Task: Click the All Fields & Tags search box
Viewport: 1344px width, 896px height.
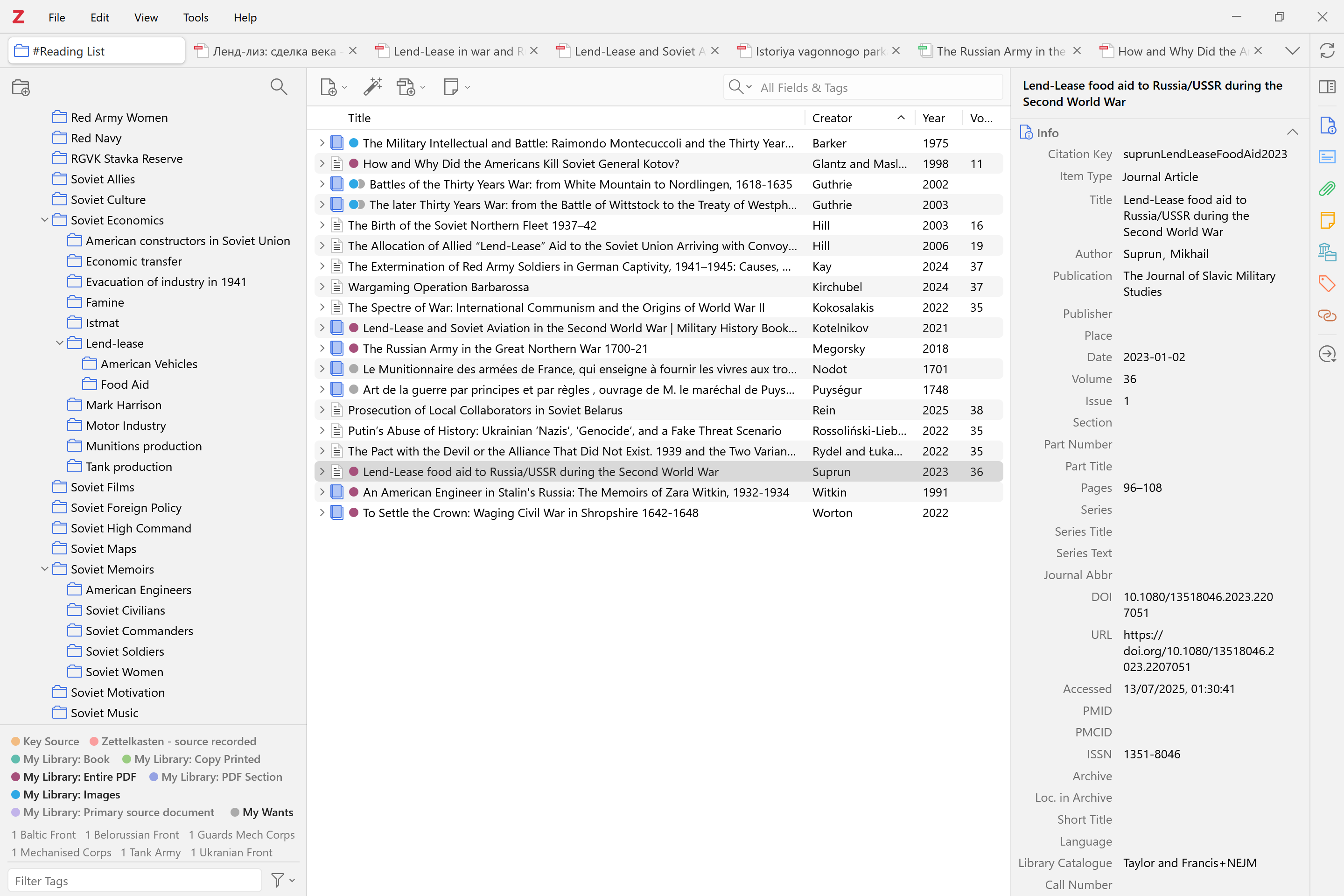Action: (863, 87)
